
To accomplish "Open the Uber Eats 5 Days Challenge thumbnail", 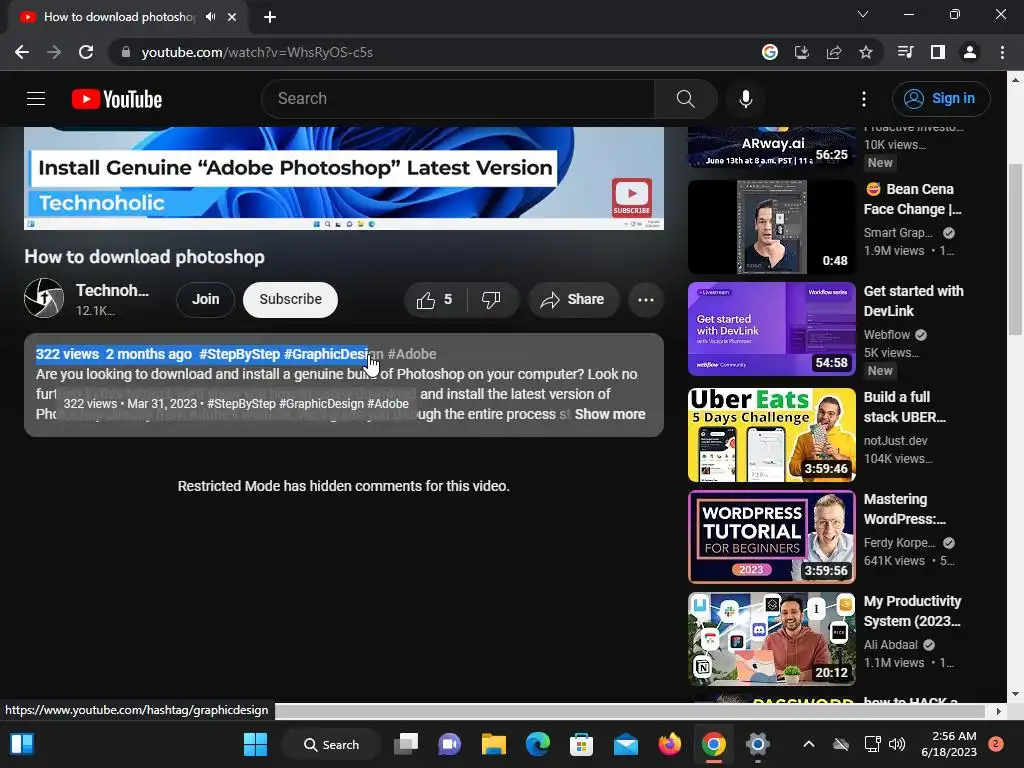I will click(771, 435).
